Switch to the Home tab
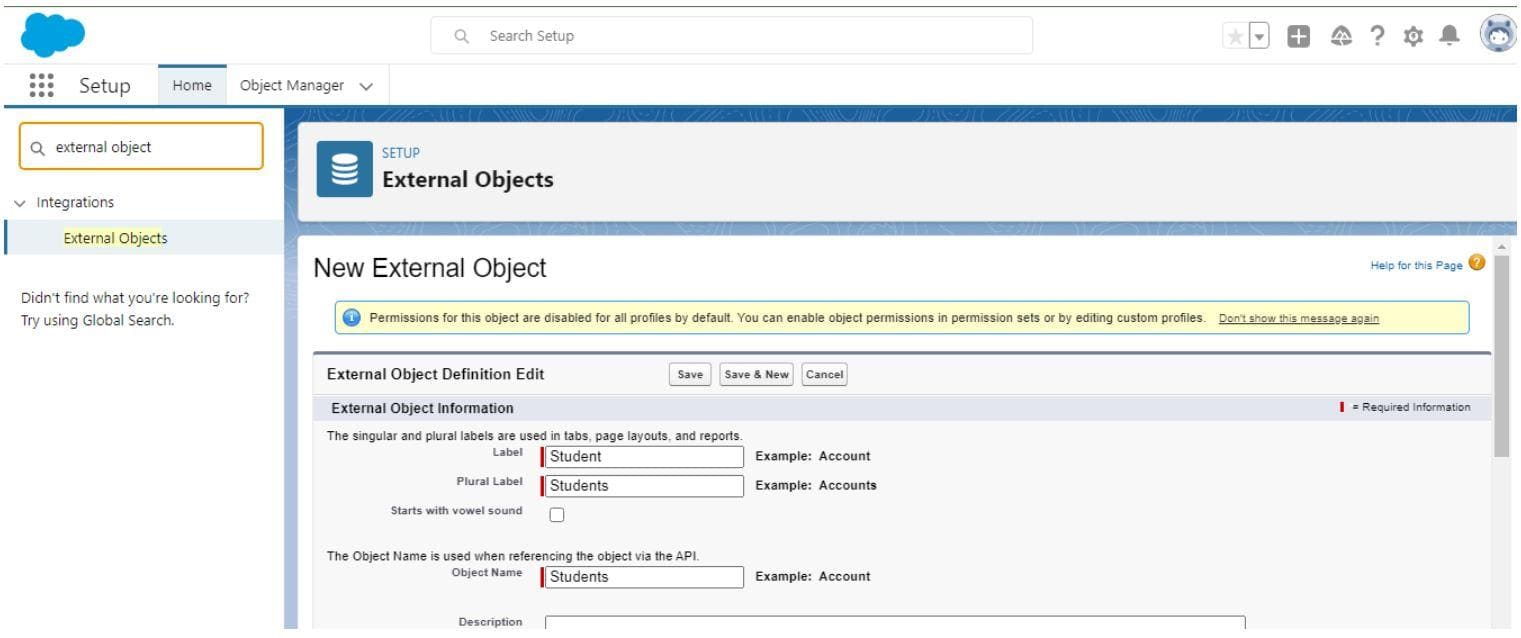This screenshot has height=638, width=1521. click(x=191, y=85)
